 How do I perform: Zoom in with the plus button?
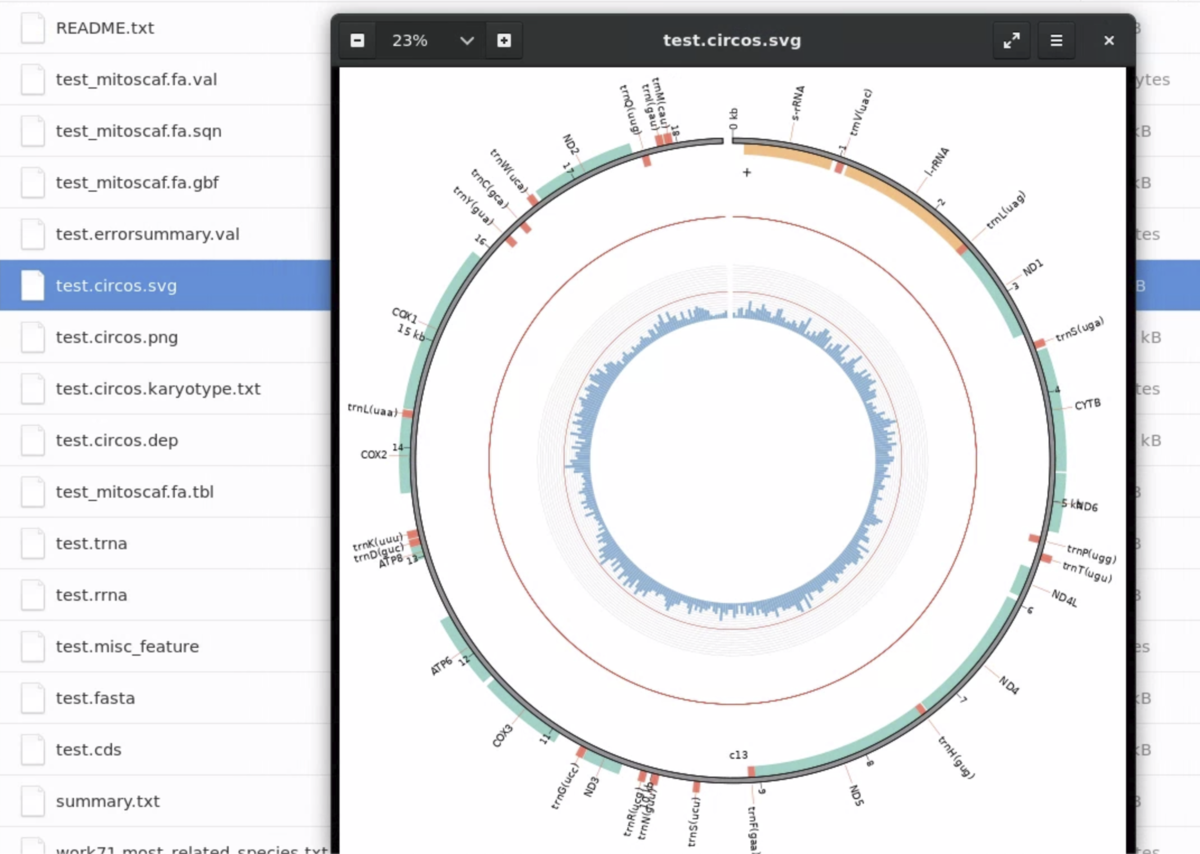coord(504,41)
